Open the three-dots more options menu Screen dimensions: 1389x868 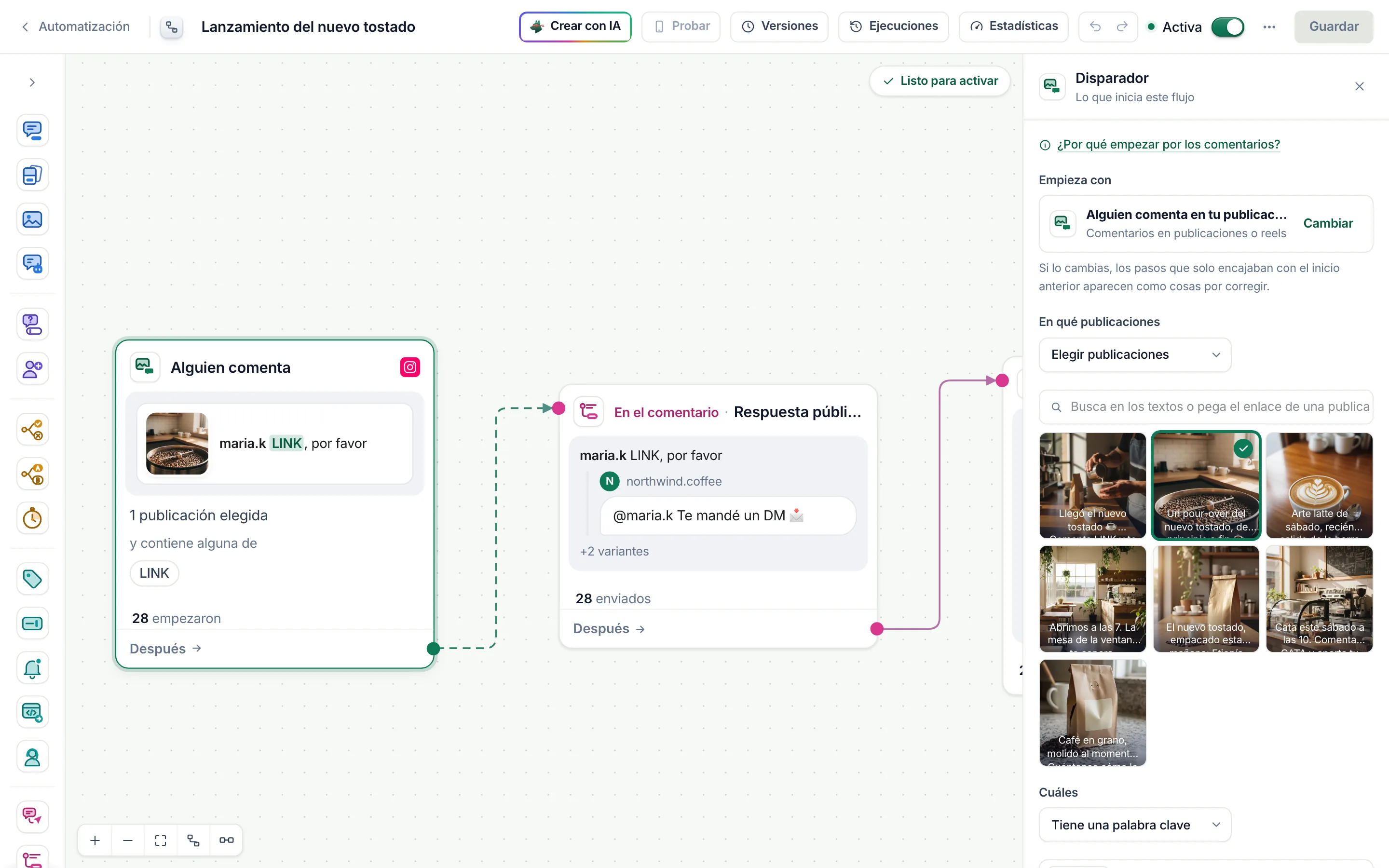click(x=1269, y=27)
